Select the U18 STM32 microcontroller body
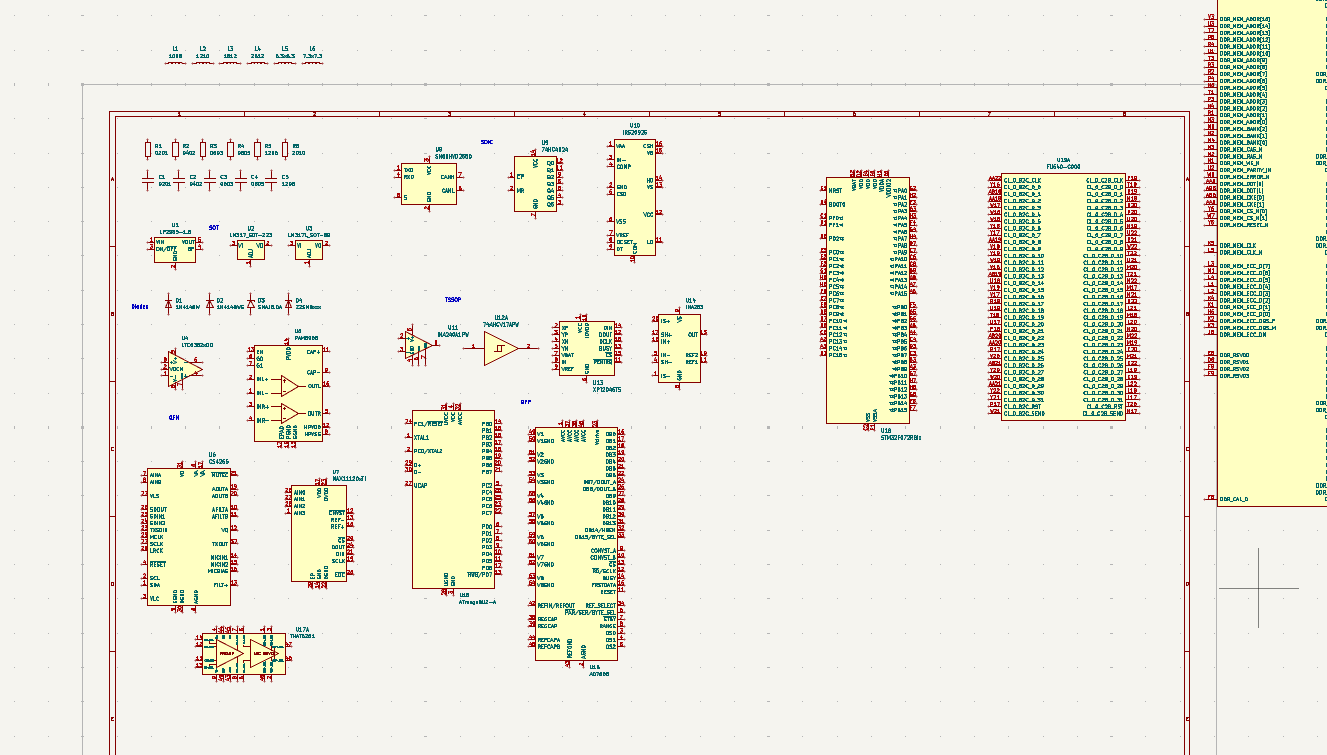 867,301
